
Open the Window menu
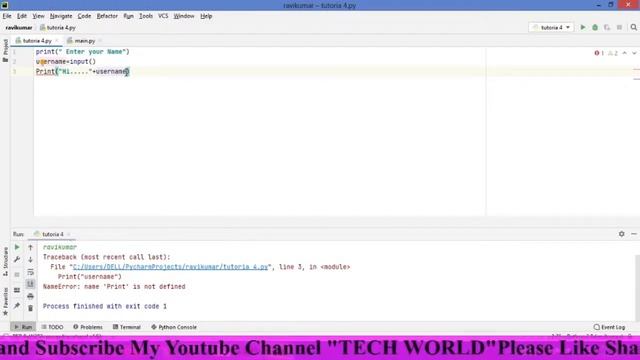(184, 16)
